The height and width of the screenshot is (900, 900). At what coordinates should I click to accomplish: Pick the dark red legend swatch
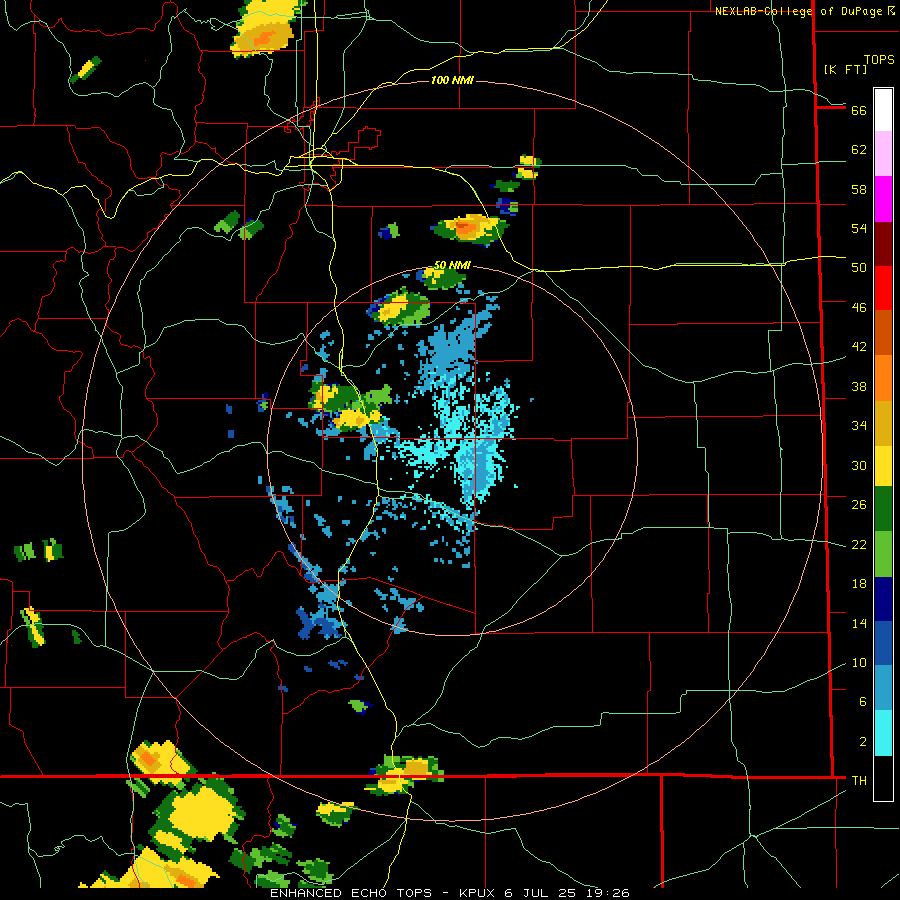[x=883, y=244]
